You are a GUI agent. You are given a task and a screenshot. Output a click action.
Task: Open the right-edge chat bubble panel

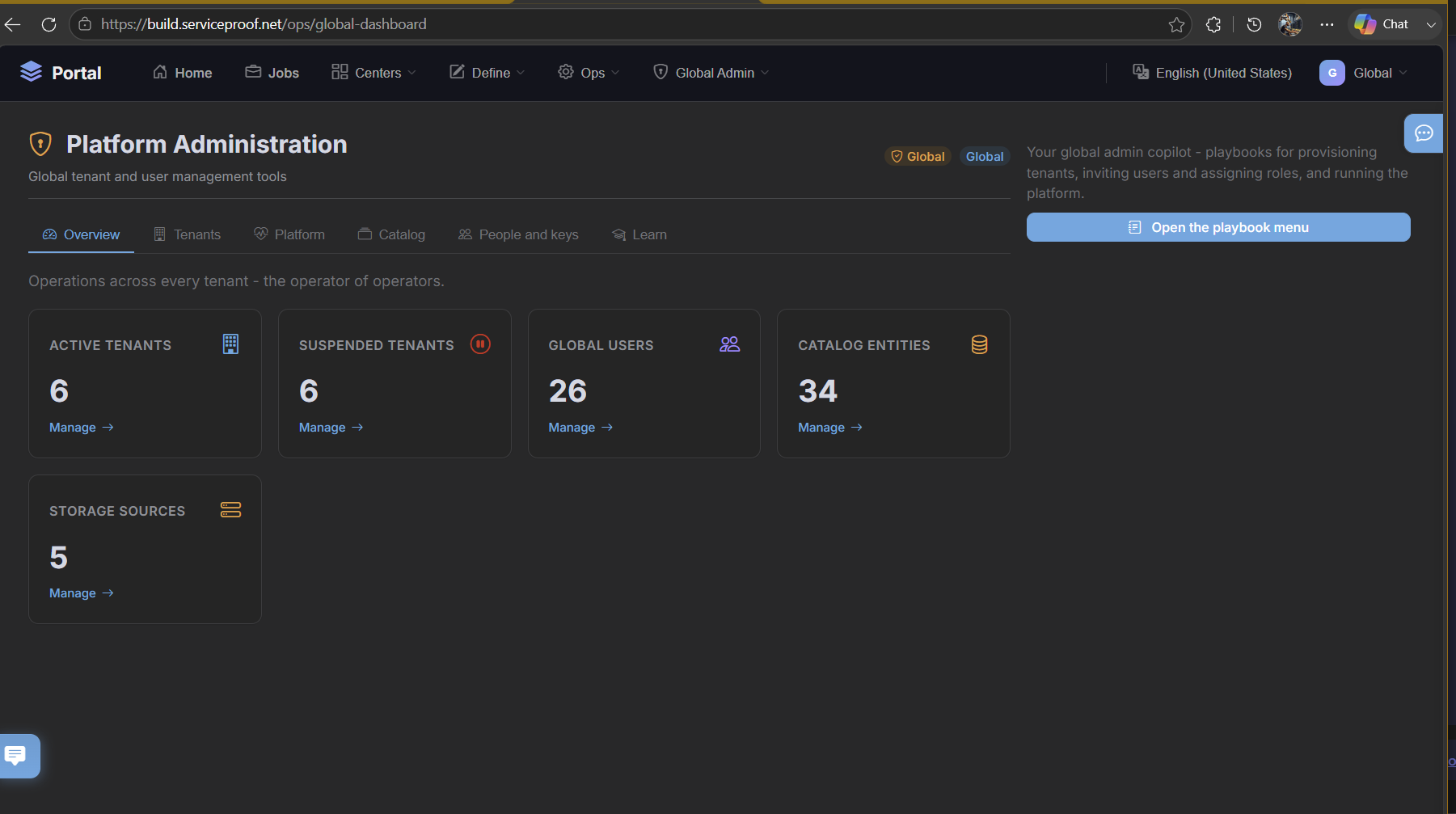tap(1424, 133)
